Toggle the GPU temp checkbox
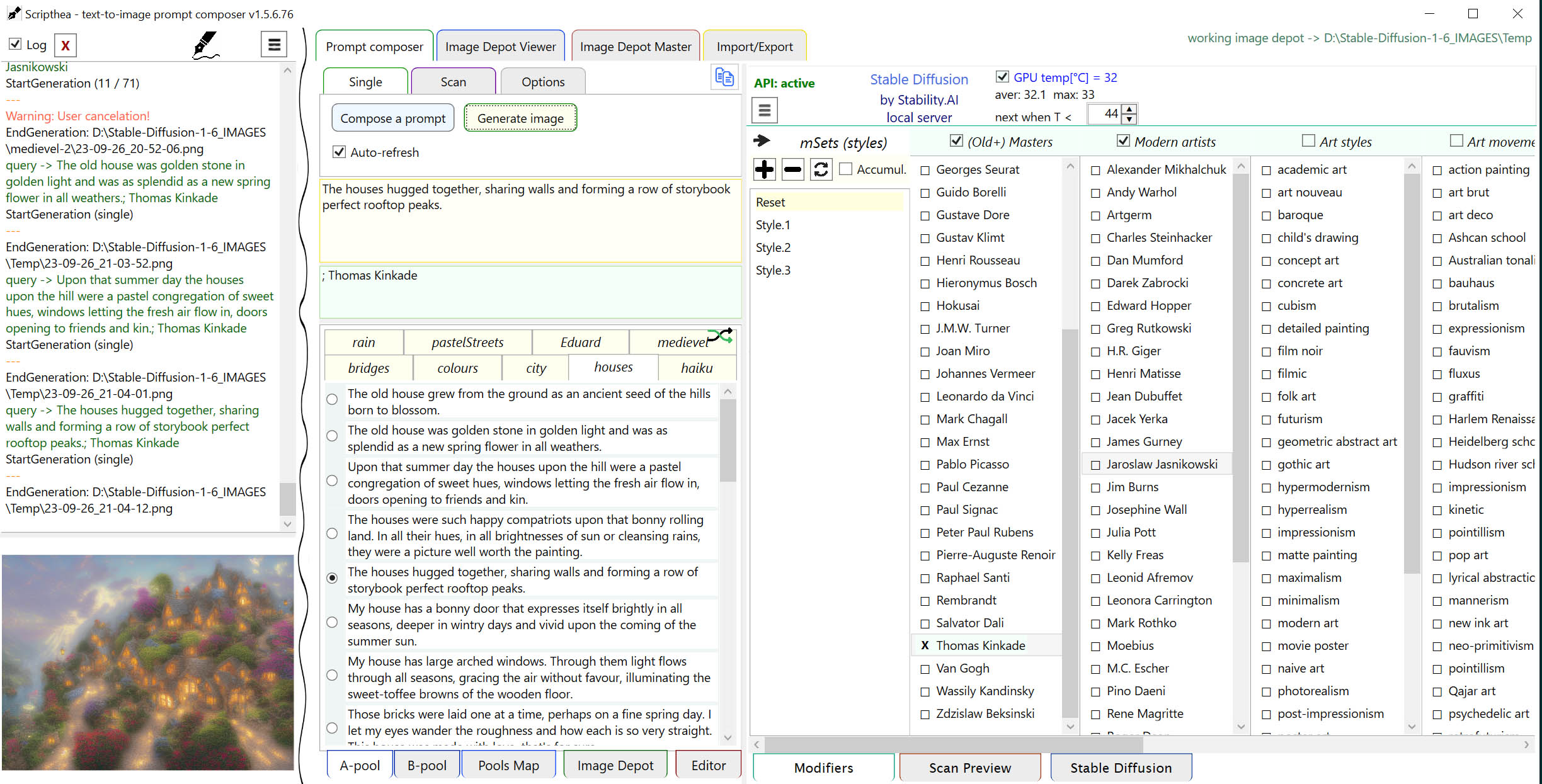The image size is (1542, 784). [x=1002, y=77]
